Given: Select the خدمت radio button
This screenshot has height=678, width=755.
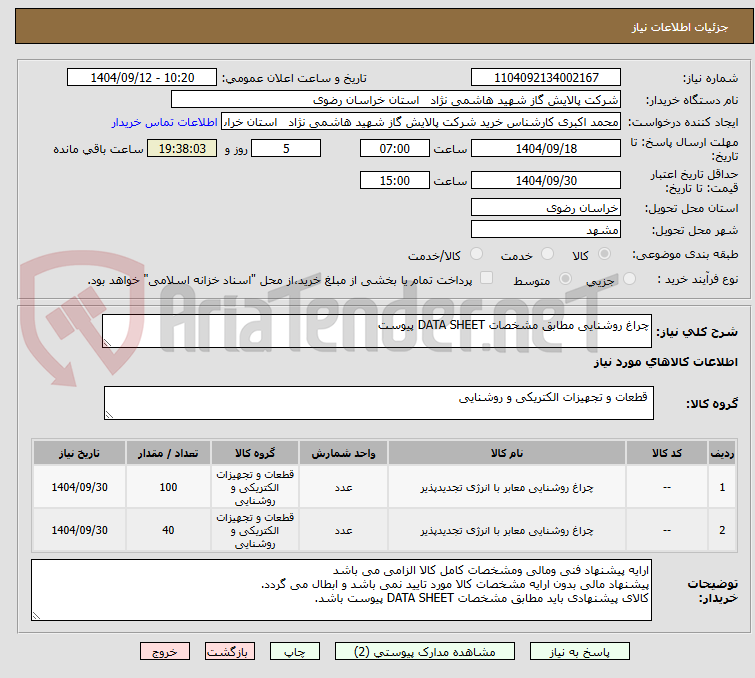Looking at the screenshot, I should coord(547,254).
